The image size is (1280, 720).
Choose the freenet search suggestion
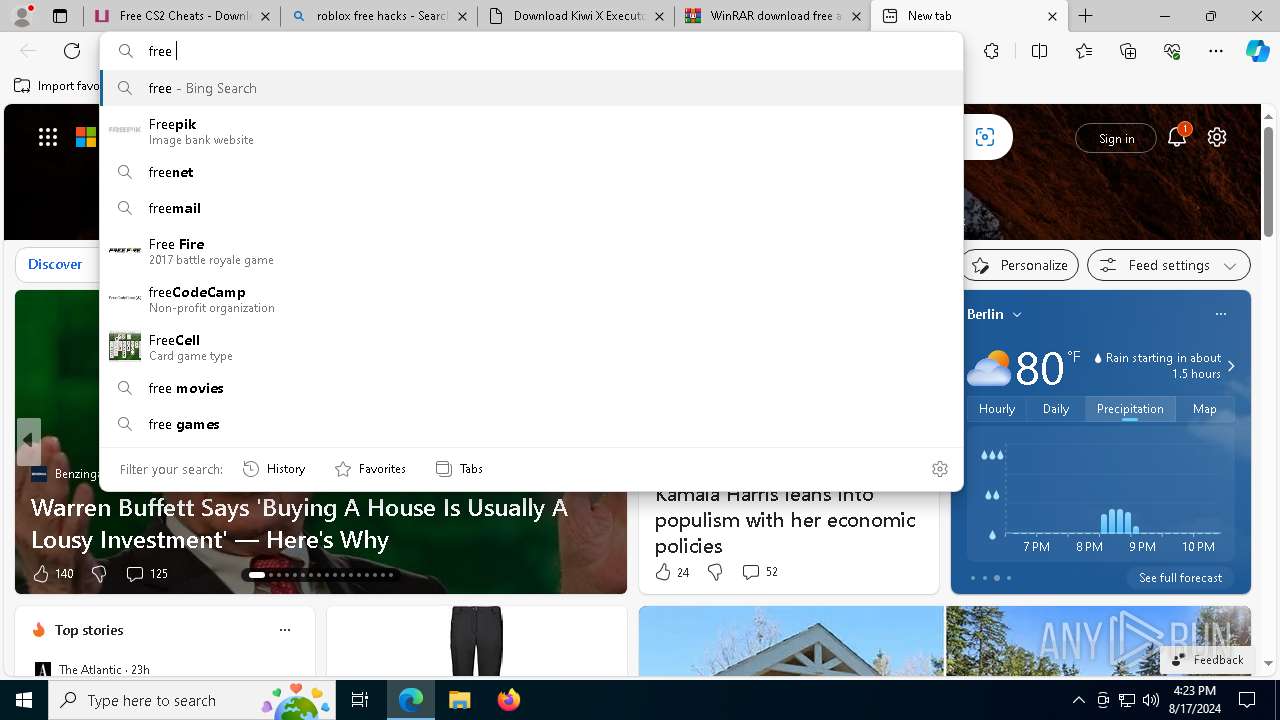[x=531, y=172]
